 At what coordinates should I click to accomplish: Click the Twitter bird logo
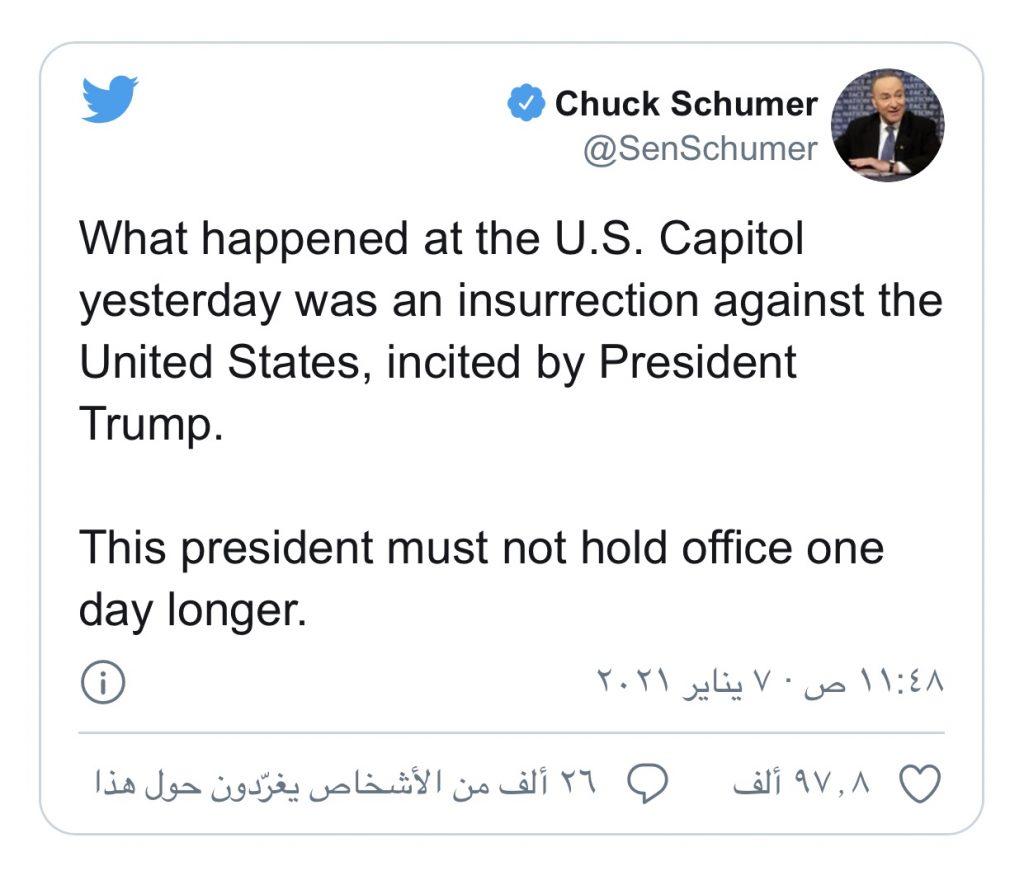coord(110,99)
